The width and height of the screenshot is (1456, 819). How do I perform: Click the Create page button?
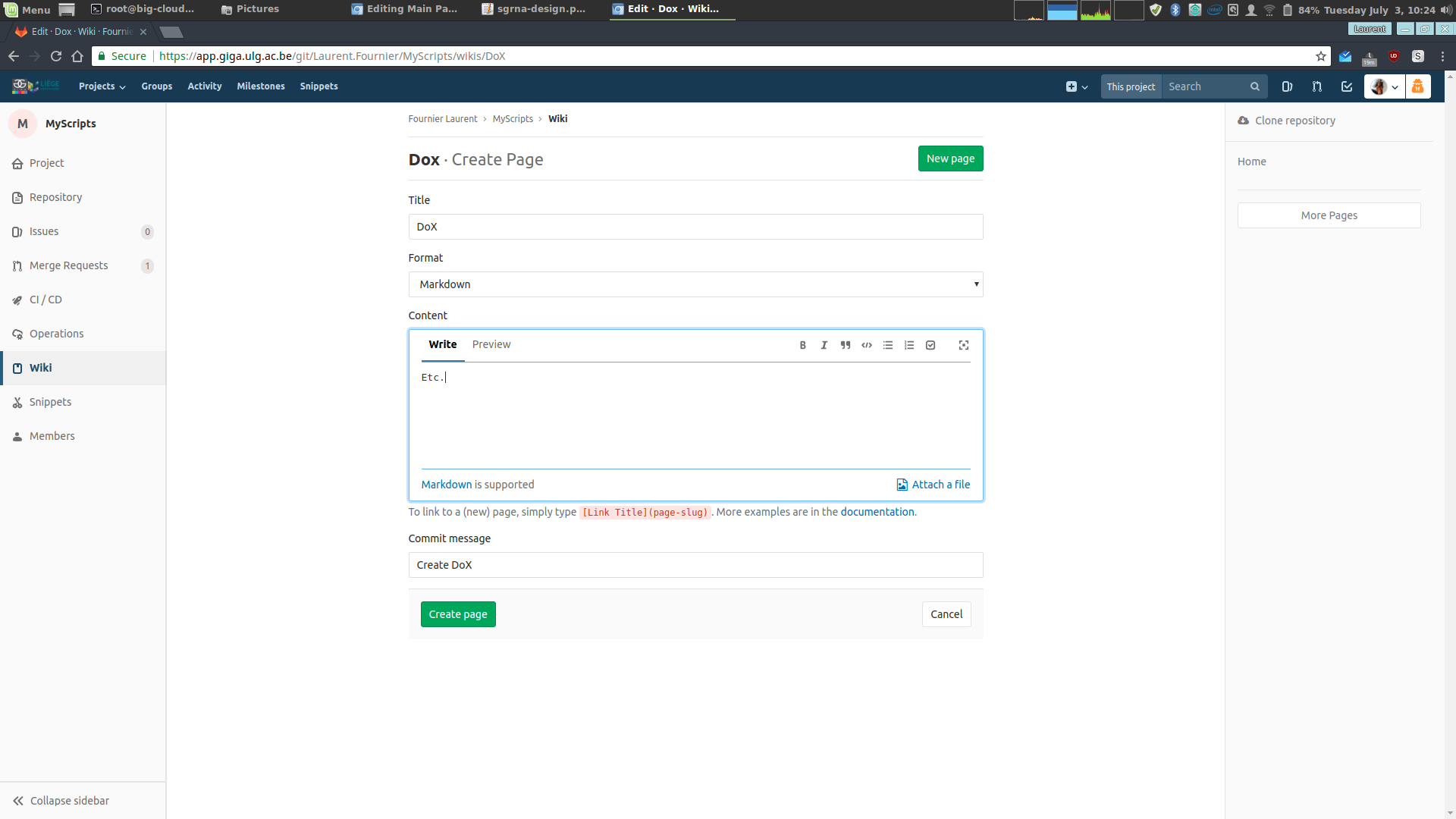tap(458, 614)
